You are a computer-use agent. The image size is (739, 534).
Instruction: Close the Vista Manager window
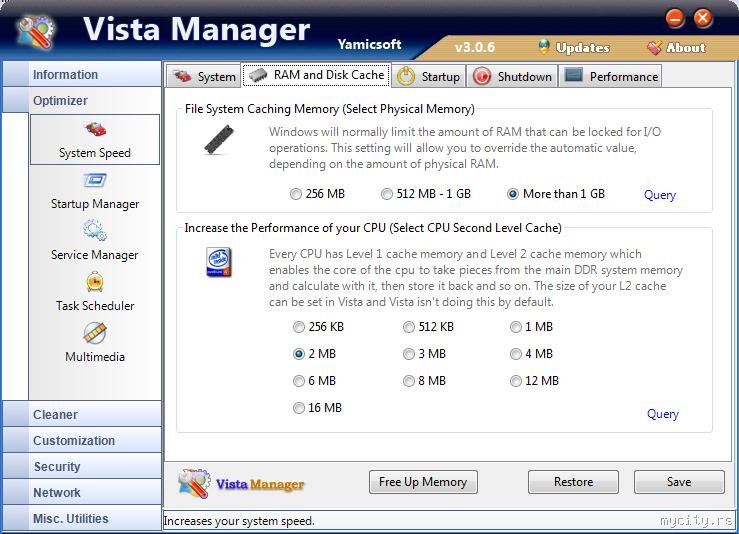click(x=703, y=18)
